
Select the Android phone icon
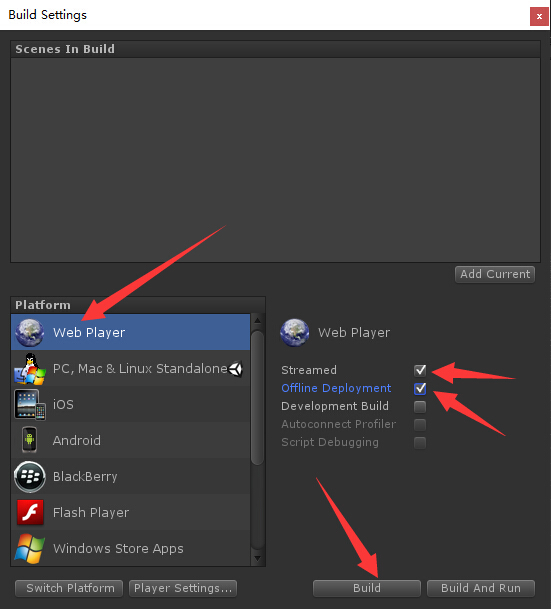click(30, 440)
